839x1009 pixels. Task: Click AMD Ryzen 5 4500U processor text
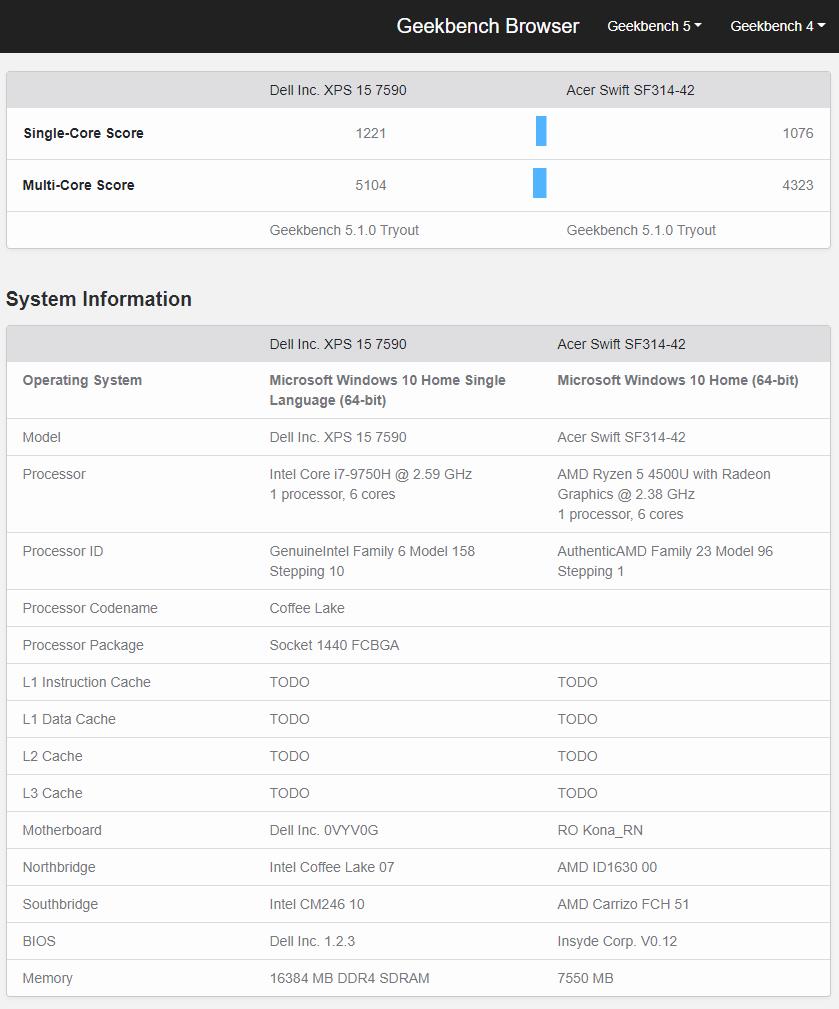(x=663, y=484)
